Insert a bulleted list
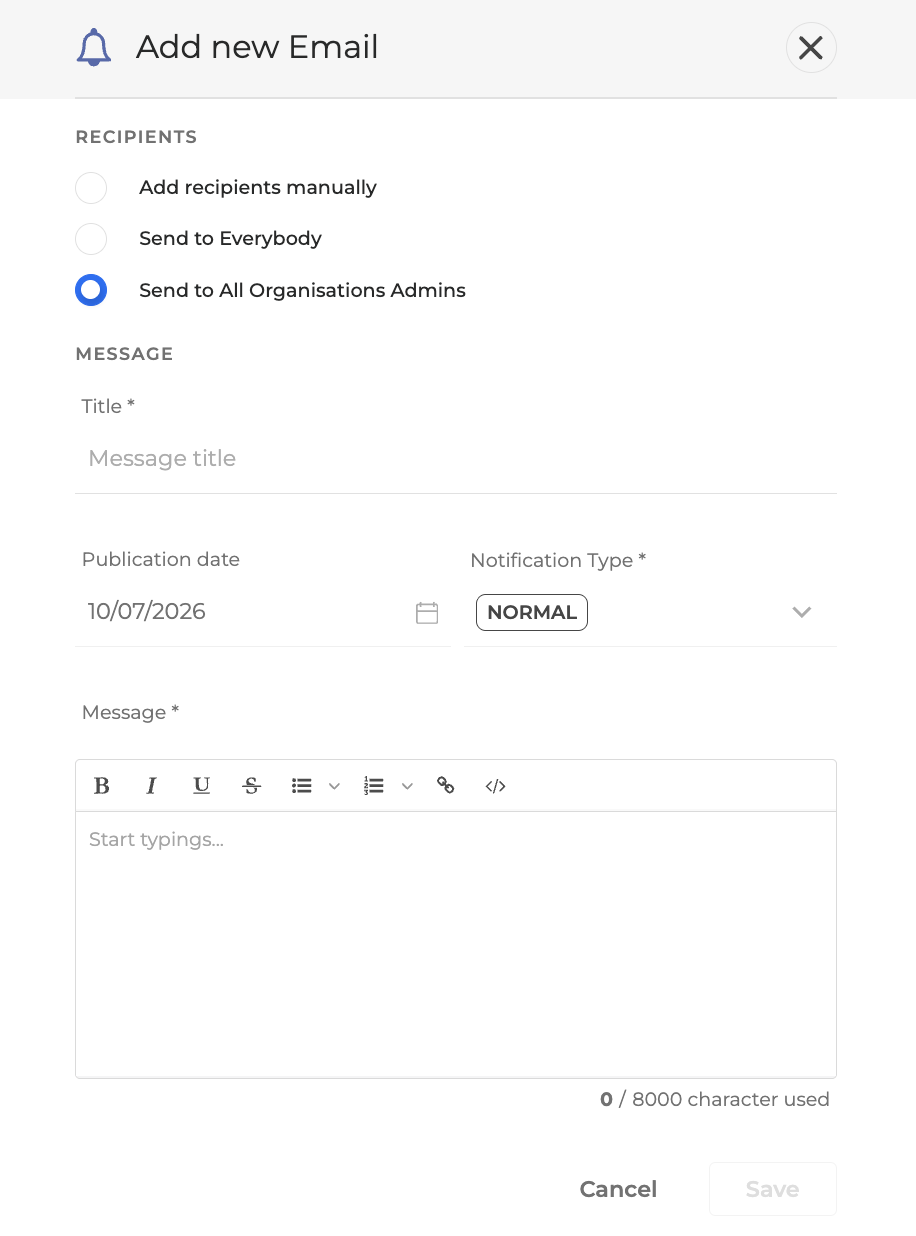Screen dimensions: 916x1236 point(301,786)
